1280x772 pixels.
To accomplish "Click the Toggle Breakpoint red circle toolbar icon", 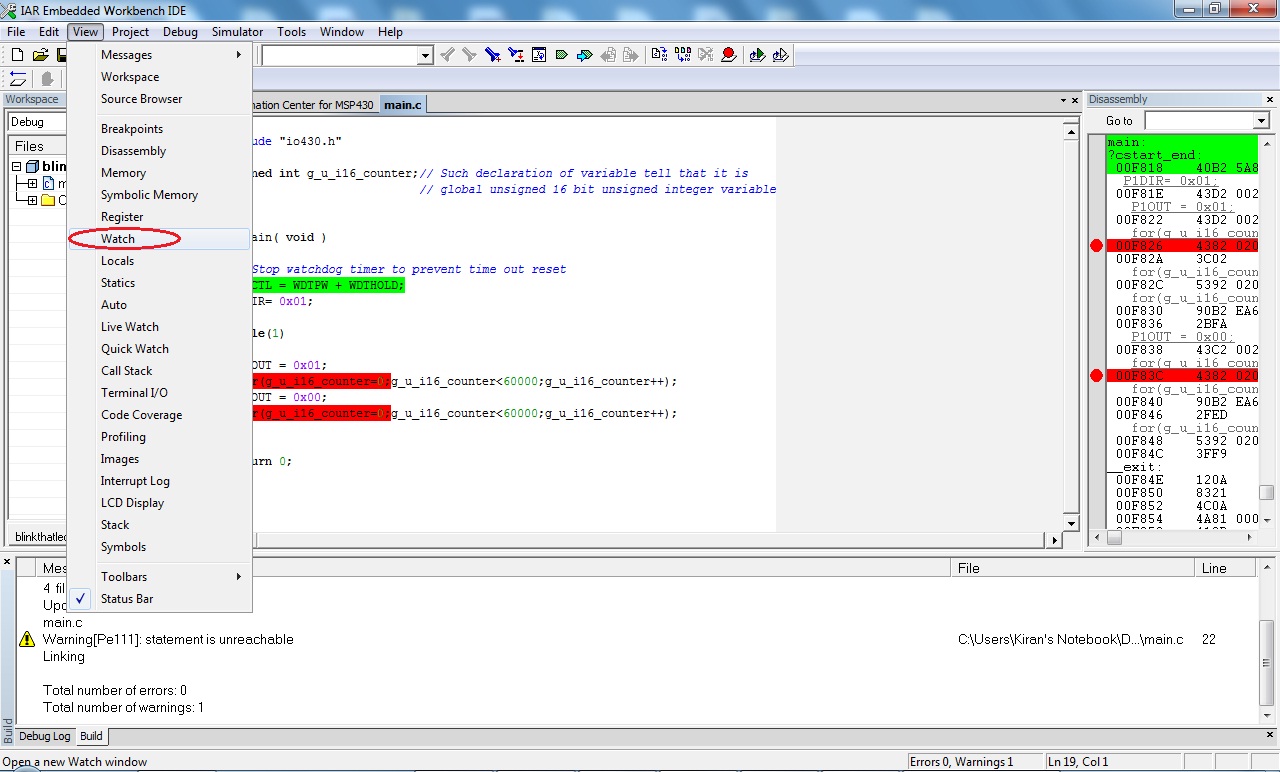I will (x=729, y=55).
